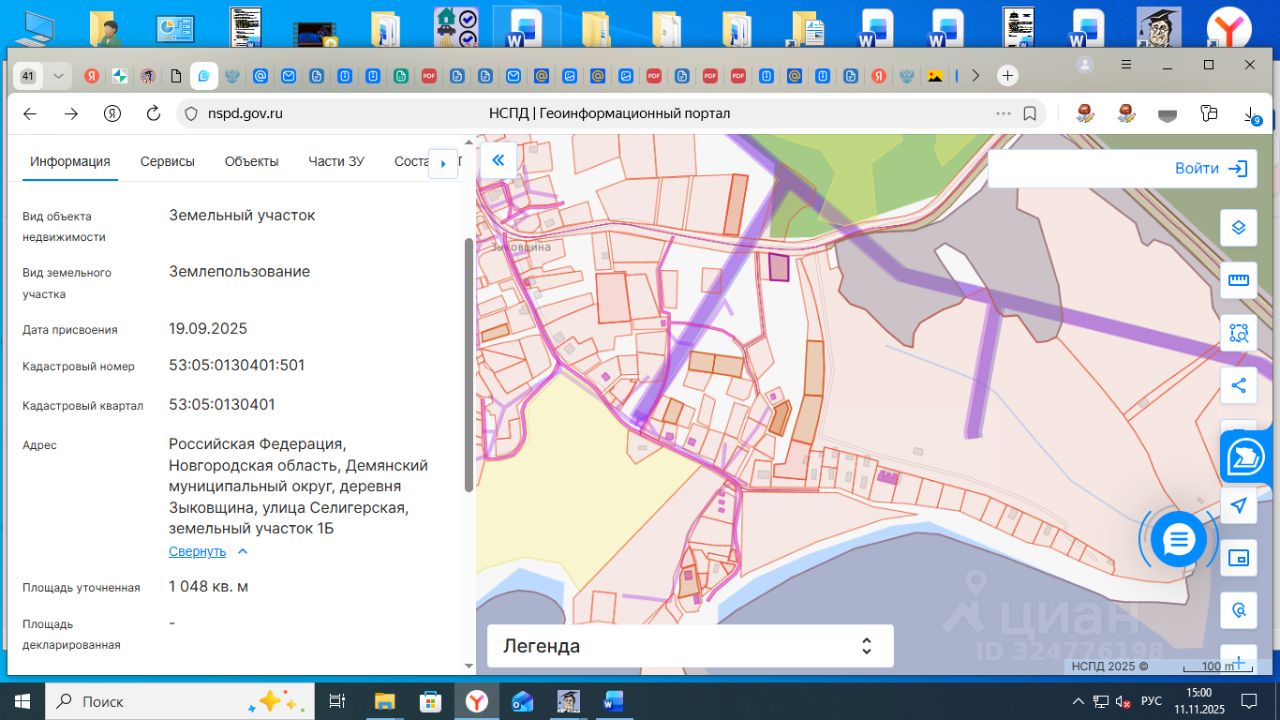This screenshot has height=720, width=1280.
Task: Open the browser downloads list
Action: coord(1251,115)
